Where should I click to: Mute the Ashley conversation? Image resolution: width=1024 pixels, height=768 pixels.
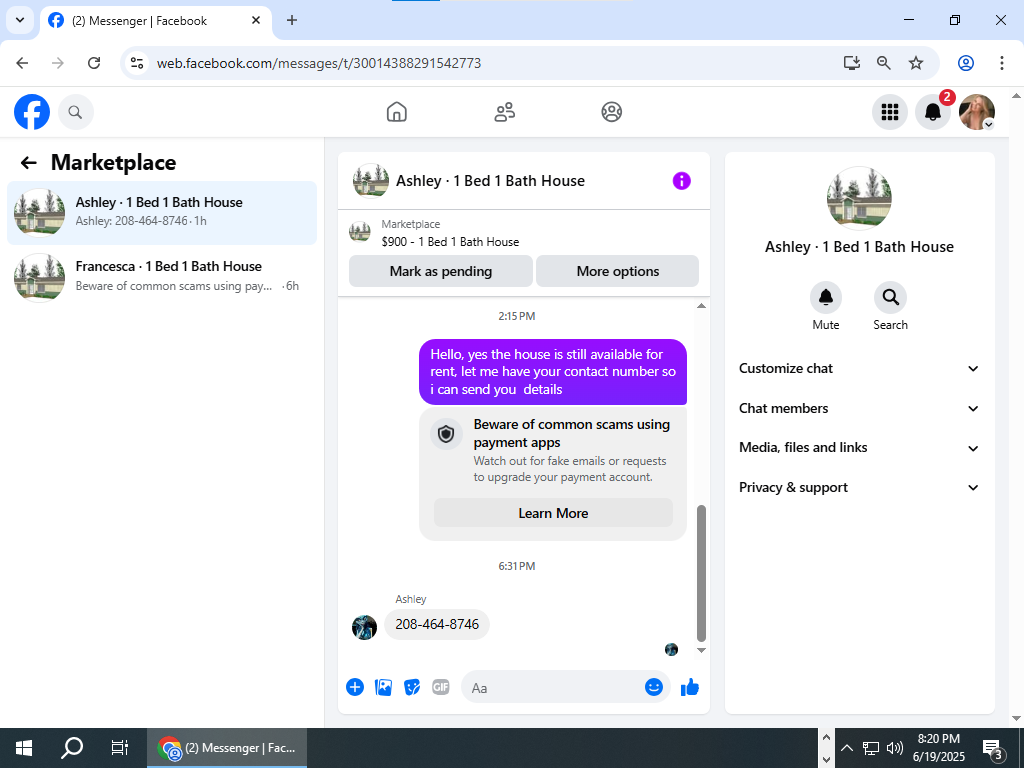pyautogui.click(x=825, y=297)
